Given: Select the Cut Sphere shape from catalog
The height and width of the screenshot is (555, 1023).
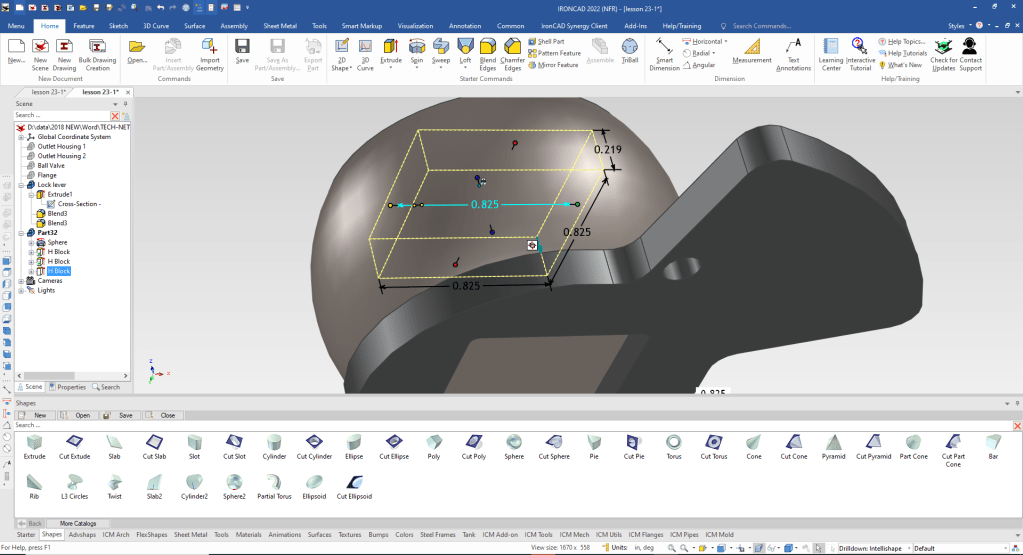Looking at the screenshot, I should [553, 447].
